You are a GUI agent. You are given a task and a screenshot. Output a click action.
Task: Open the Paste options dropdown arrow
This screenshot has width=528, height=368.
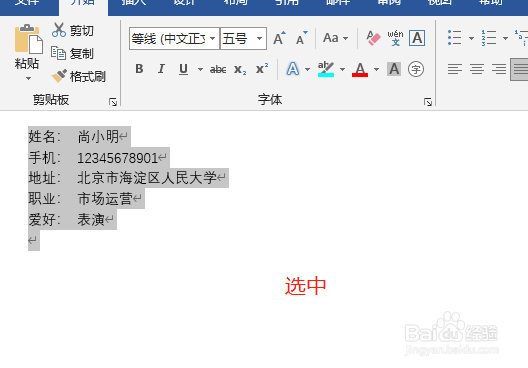click(28, 78)
